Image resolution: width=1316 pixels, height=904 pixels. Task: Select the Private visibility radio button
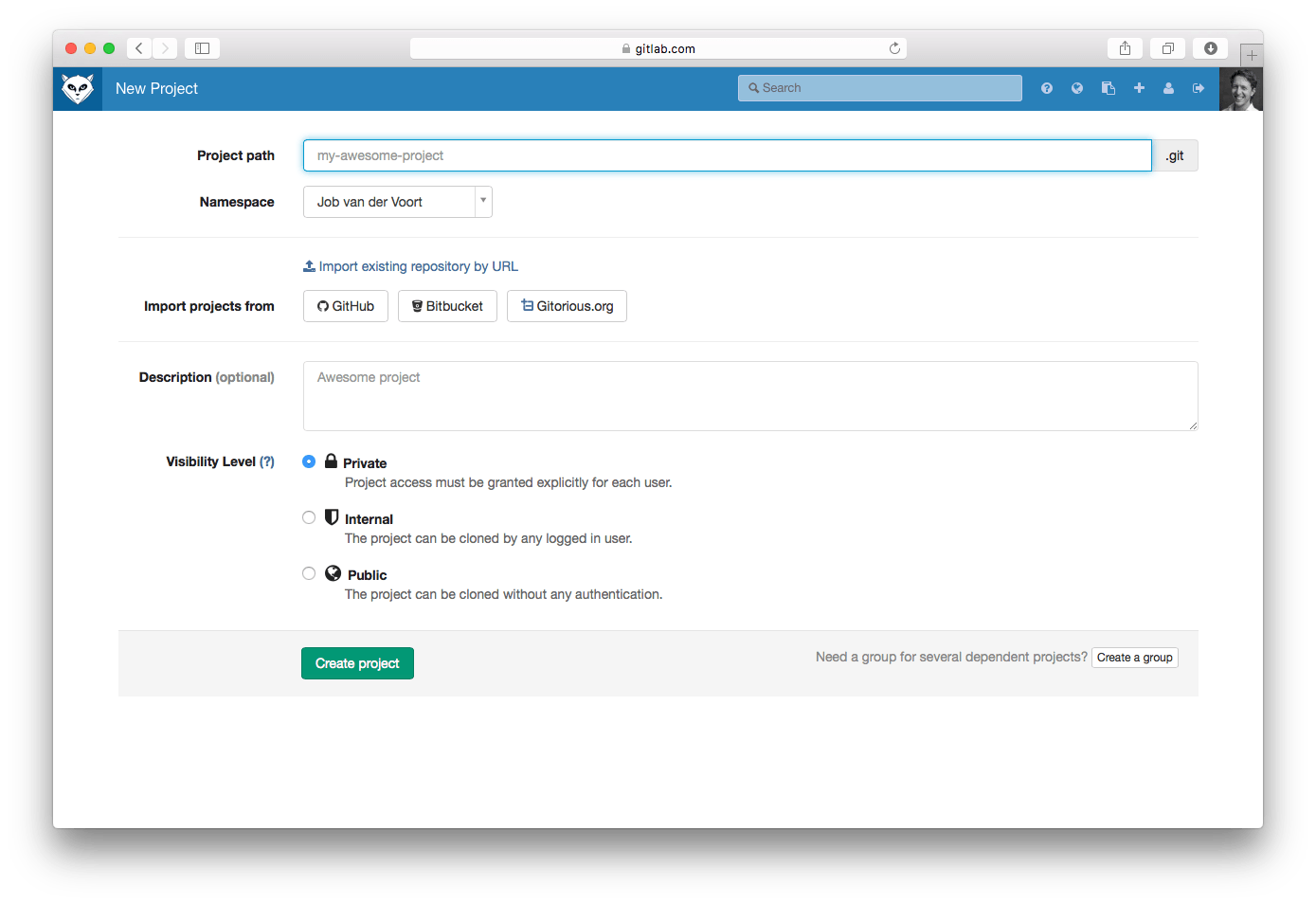[309, 461]
